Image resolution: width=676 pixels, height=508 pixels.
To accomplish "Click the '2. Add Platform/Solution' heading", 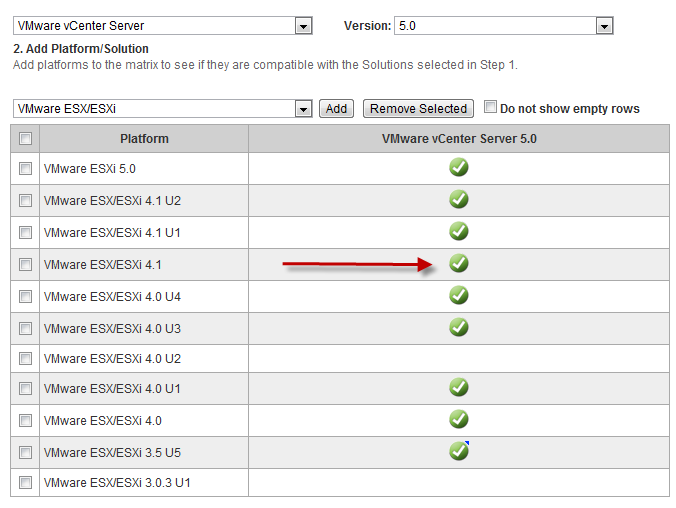I will 81,49.
